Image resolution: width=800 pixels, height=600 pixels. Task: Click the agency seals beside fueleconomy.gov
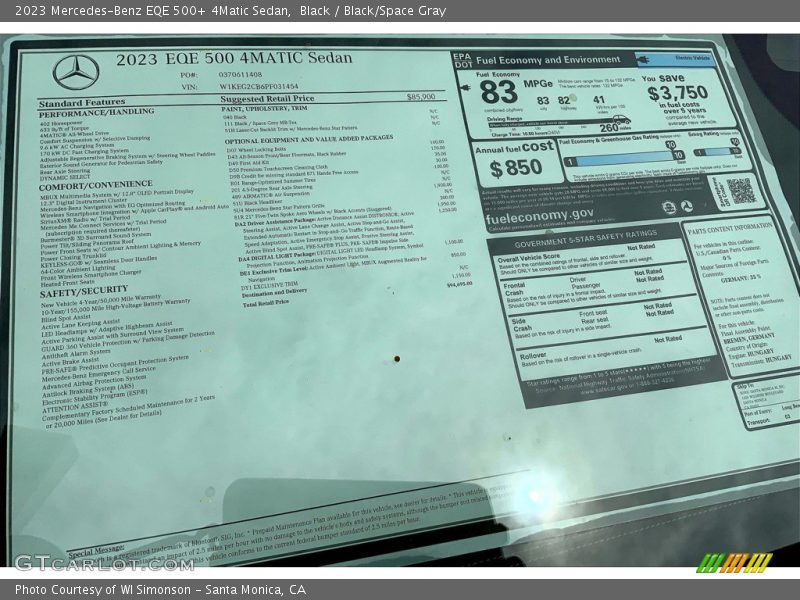pos(678,207)
